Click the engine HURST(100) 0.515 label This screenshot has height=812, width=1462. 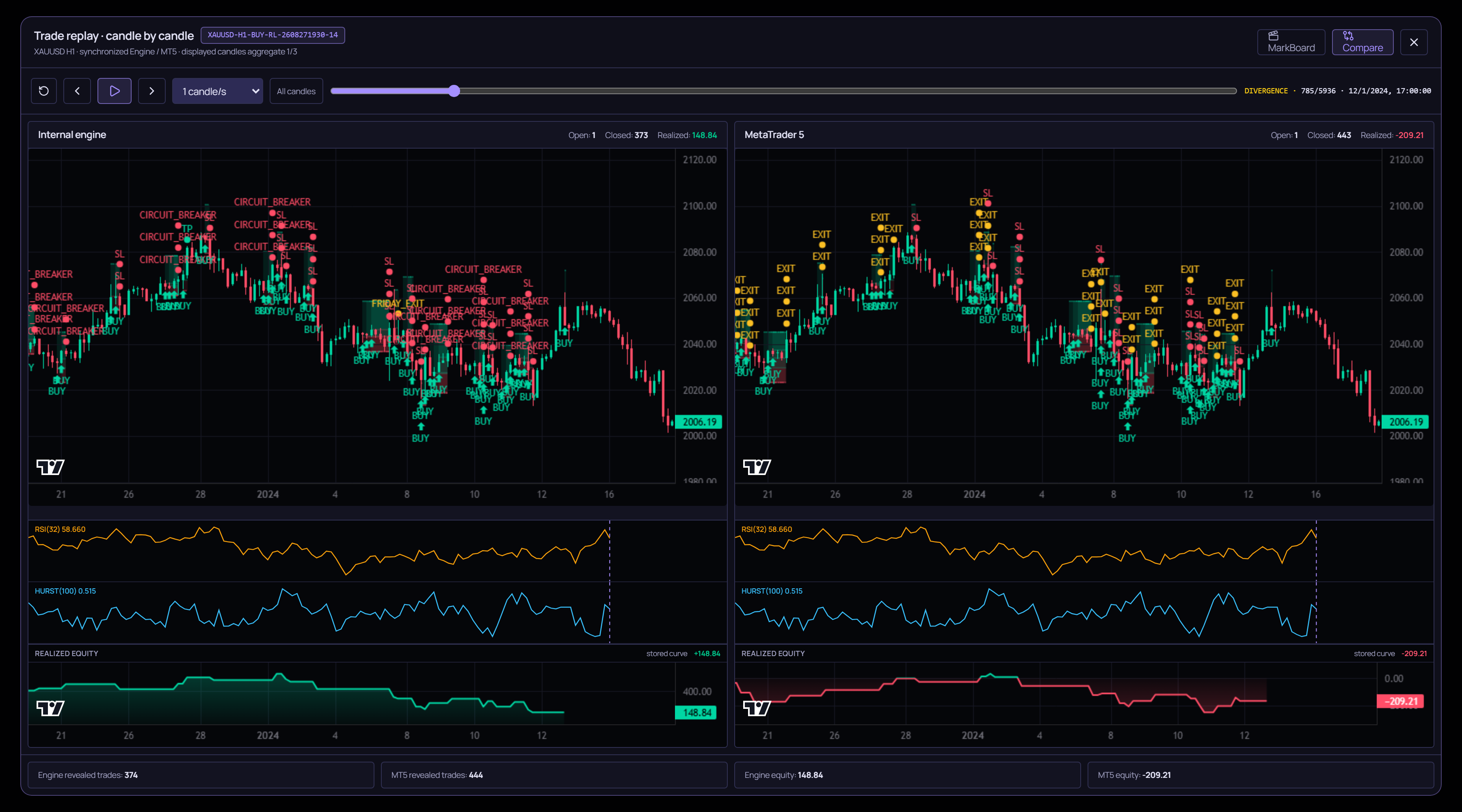[x=65, y=591]
